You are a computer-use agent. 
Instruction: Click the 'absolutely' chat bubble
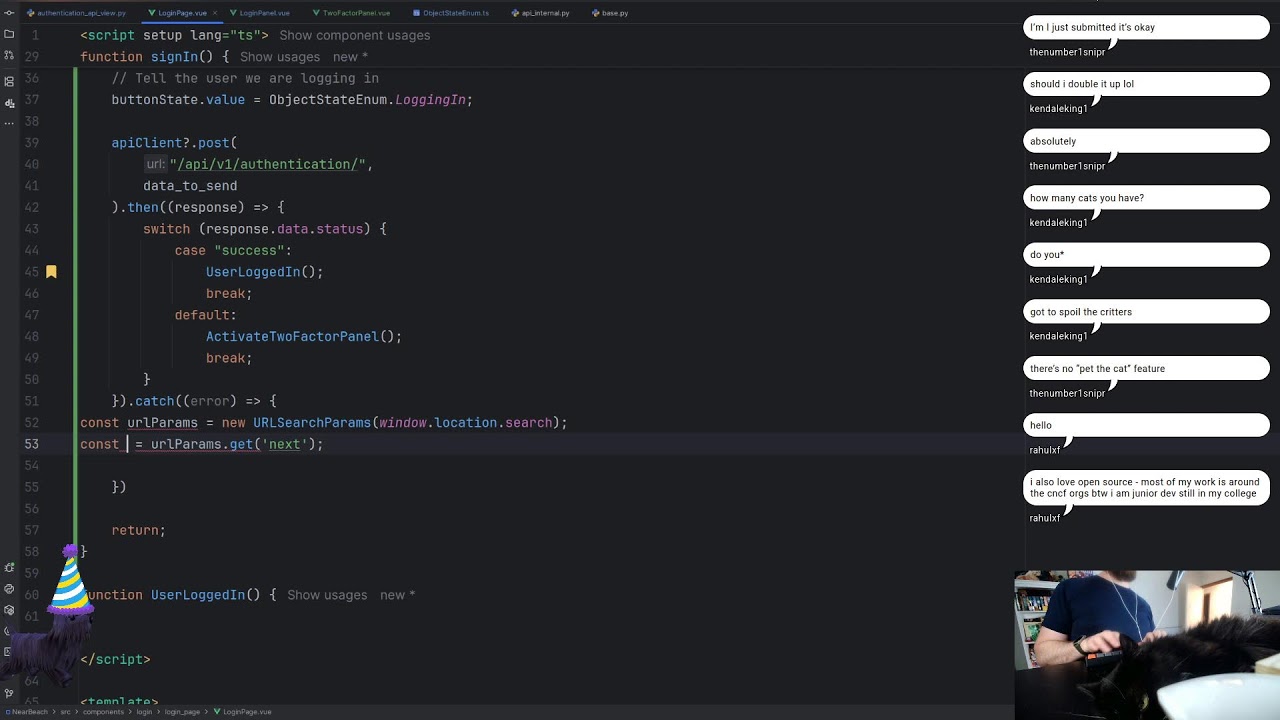click(1146, 141)
